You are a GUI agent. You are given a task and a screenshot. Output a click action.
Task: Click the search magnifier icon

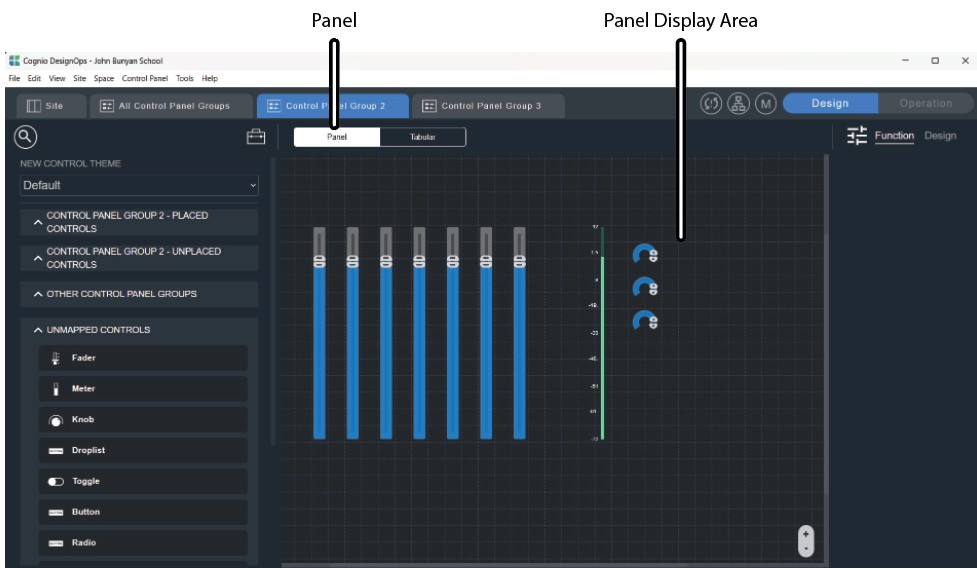click(26, 137)
